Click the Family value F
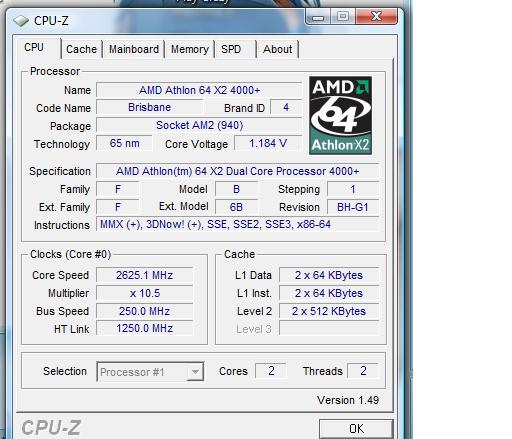Image resolution: width=512 pixels, height=439 pixels. tap(118, 189)
